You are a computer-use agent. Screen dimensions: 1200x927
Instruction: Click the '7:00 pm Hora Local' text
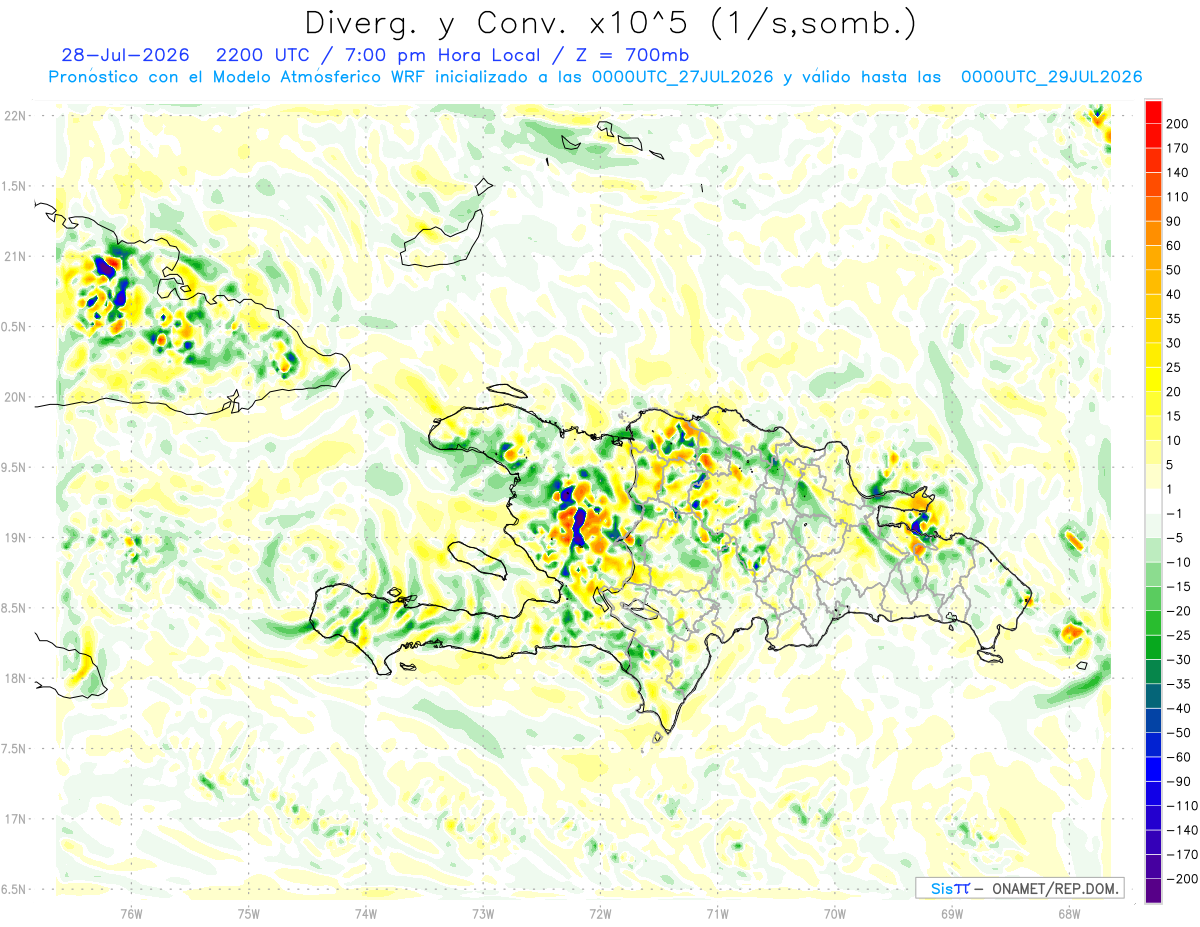[442, 55]
